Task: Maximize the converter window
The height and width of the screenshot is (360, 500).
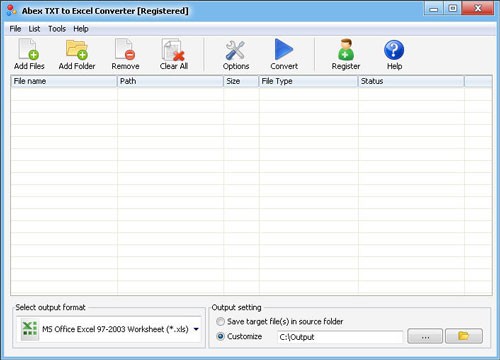Action: [x=452, y=9]
